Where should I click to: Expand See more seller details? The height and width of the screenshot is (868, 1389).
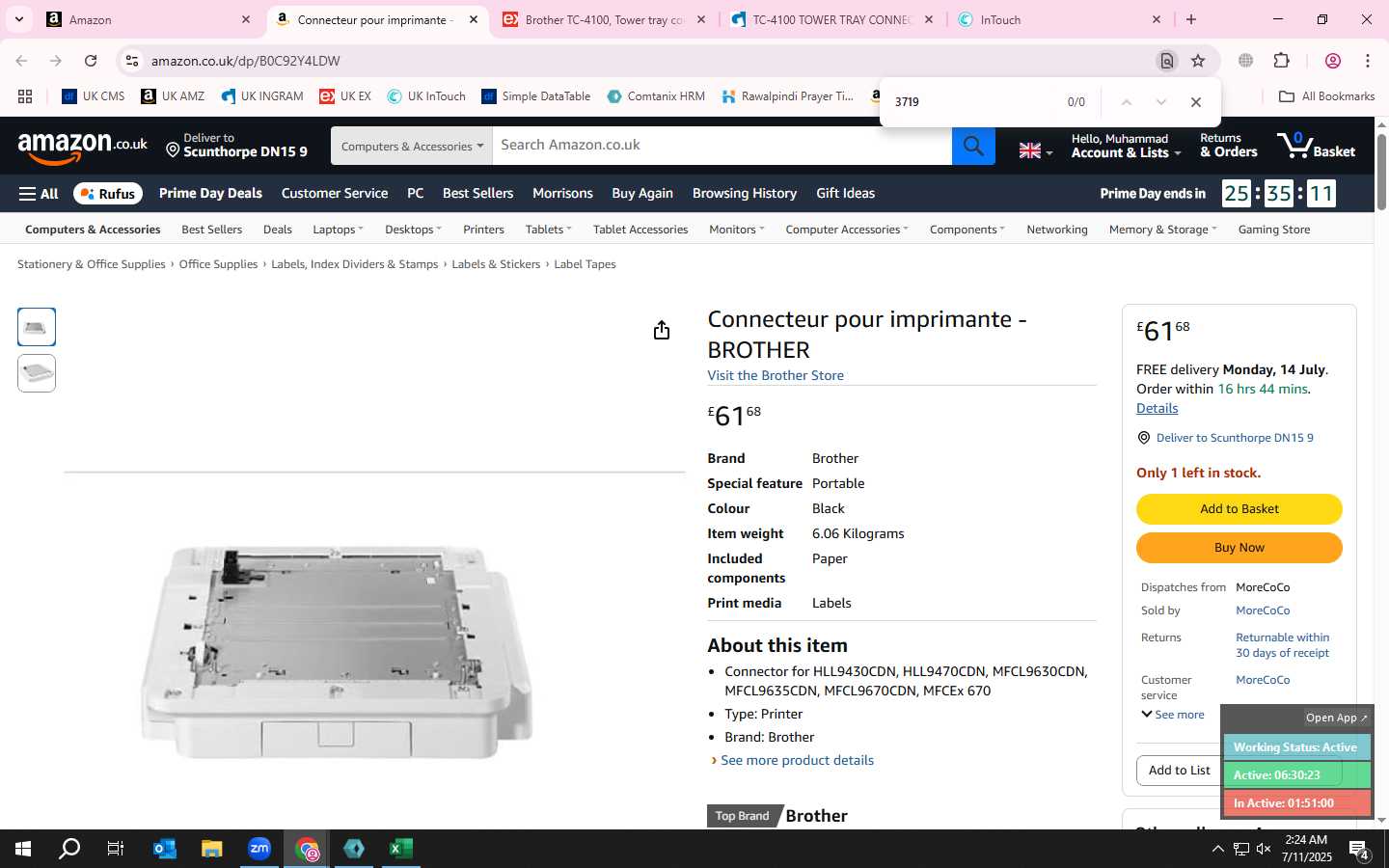point(1173,715)
